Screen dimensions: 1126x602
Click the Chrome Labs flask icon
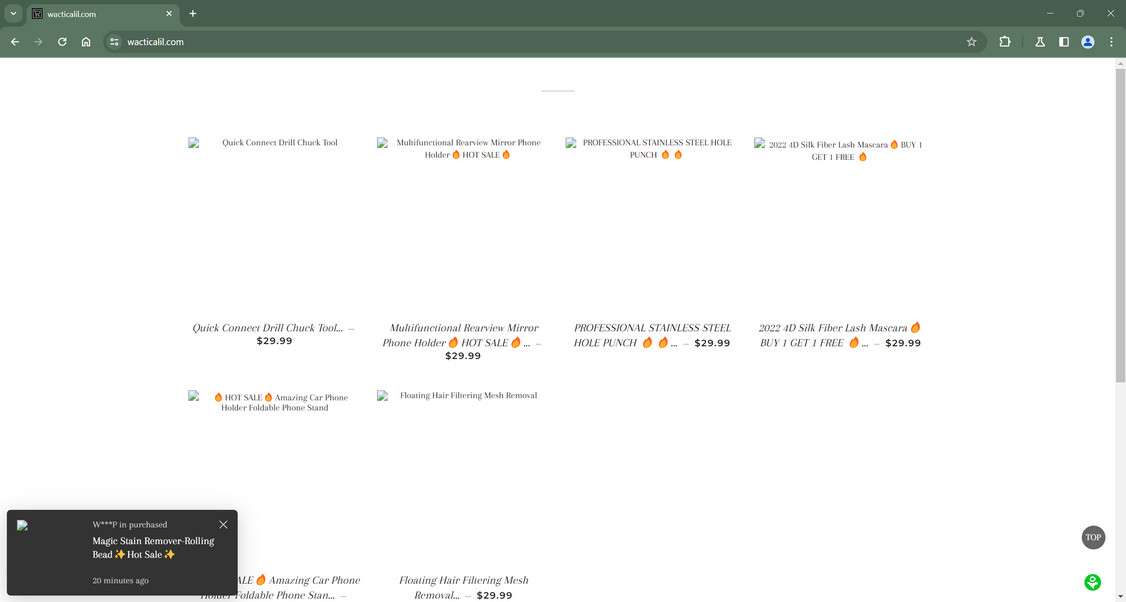[x=1039, y=42]
